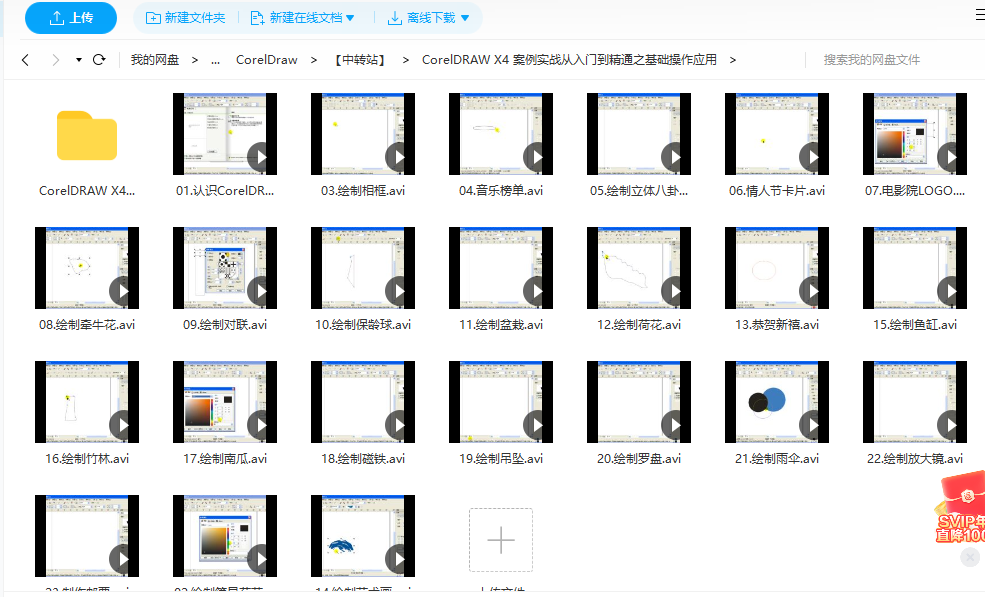985x597 pixels.
Task: Click the 上传 upload button
Action: [70, 18]
